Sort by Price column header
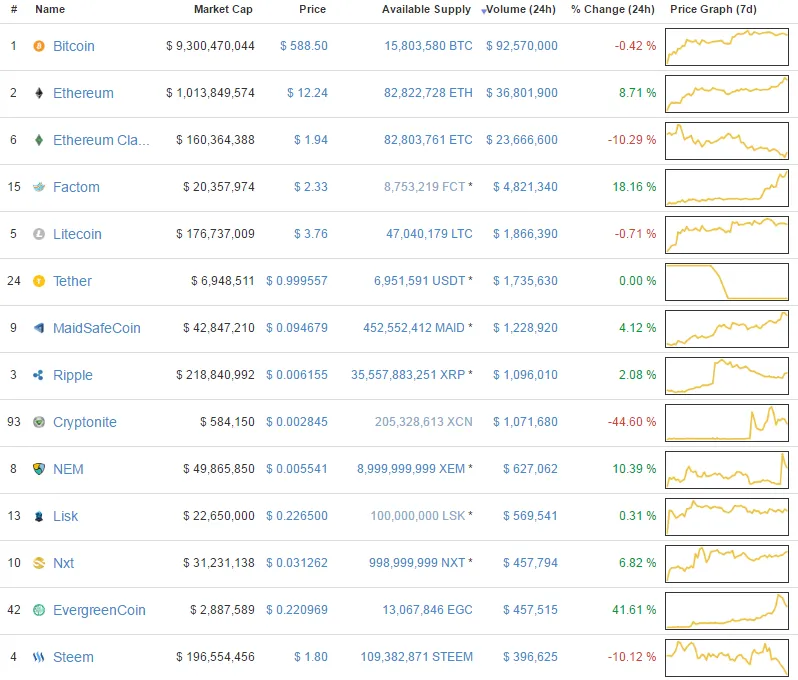Viewport: 798px width, 680px height. (x=312, y=9)
